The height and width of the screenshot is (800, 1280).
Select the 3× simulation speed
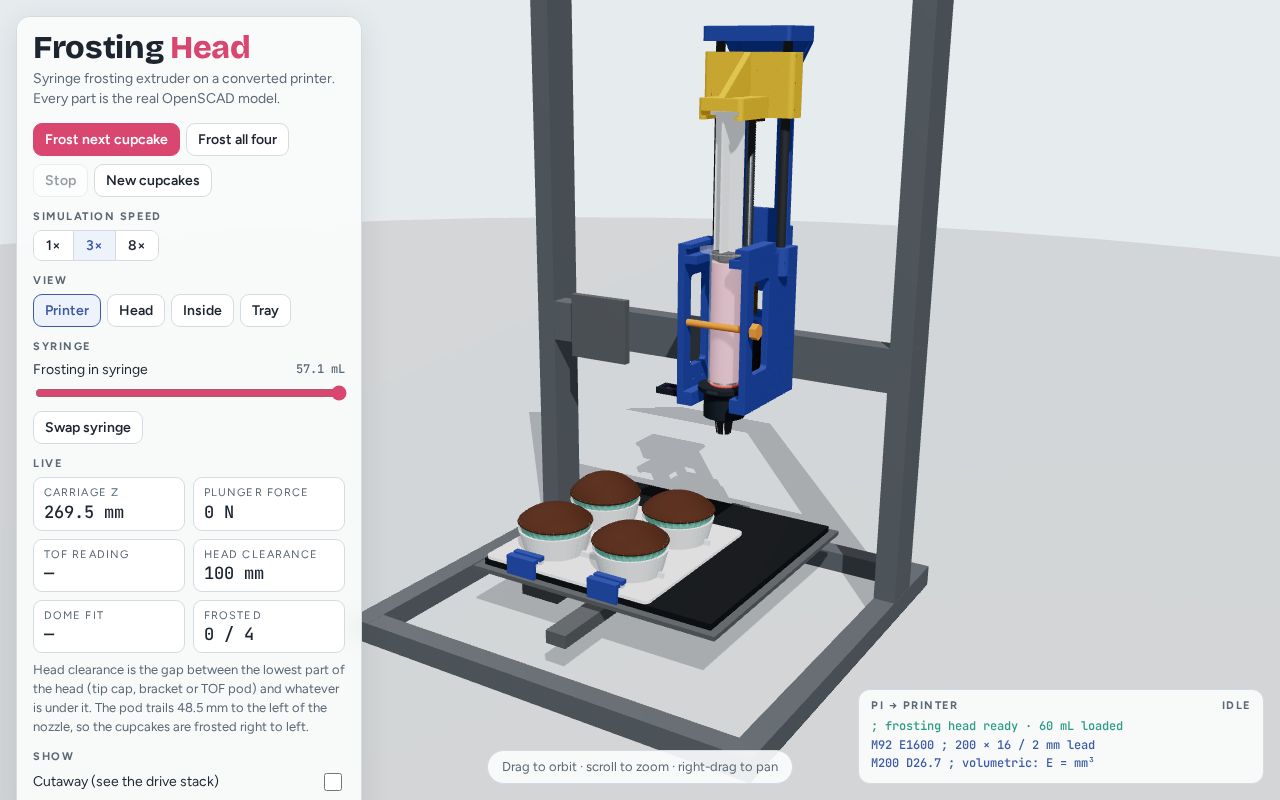tap(94, 245)
